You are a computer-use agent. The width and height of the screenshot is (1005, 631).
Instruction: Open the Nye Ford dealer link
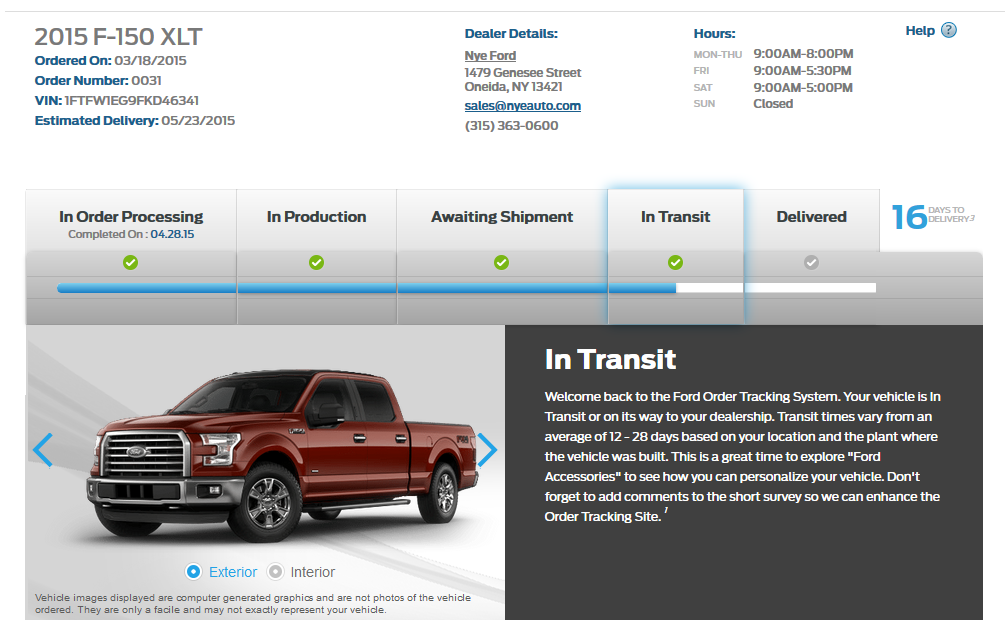click(x=490, y=56)
